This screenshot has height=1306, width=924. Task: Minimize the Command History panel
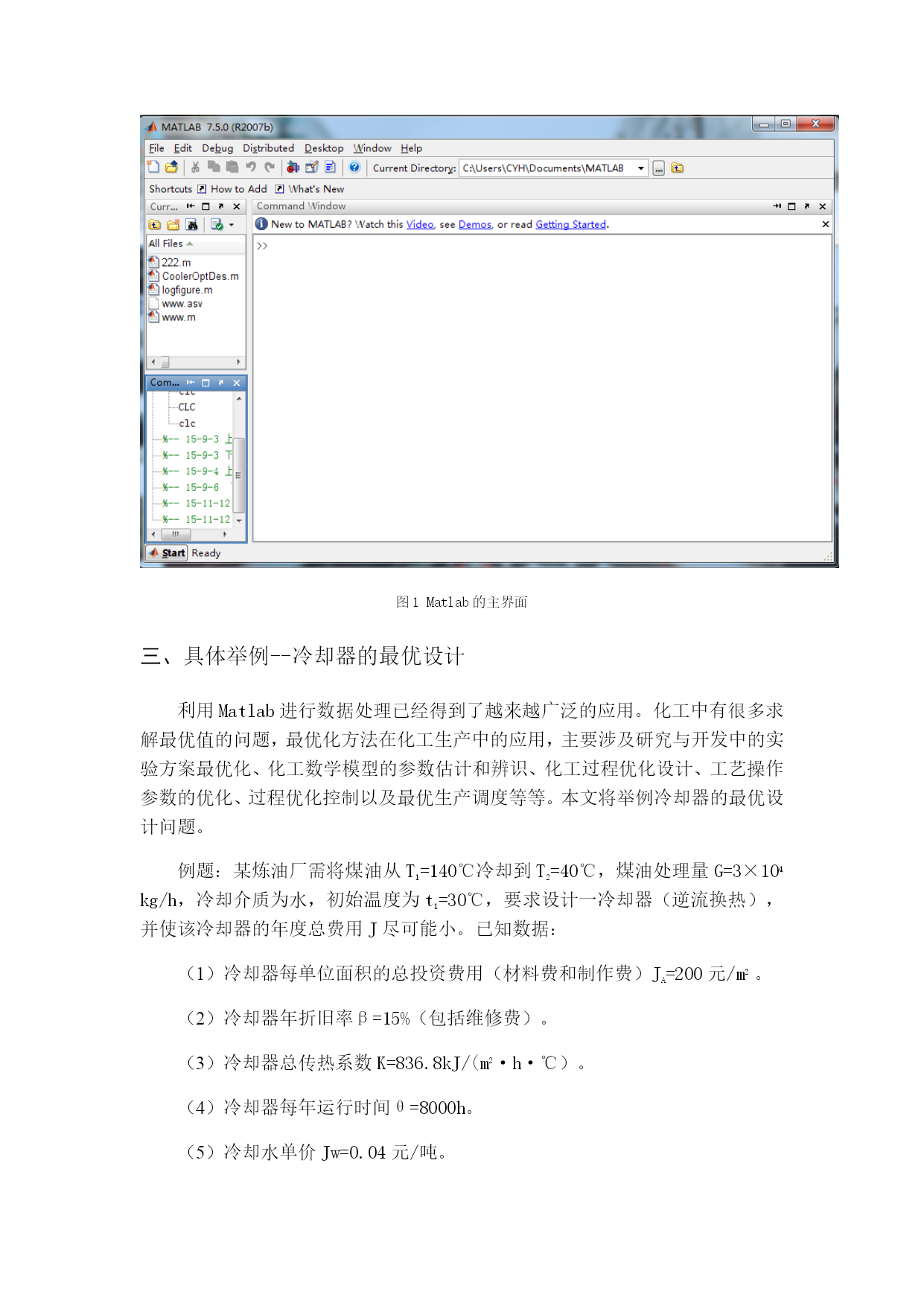point(191,383)
